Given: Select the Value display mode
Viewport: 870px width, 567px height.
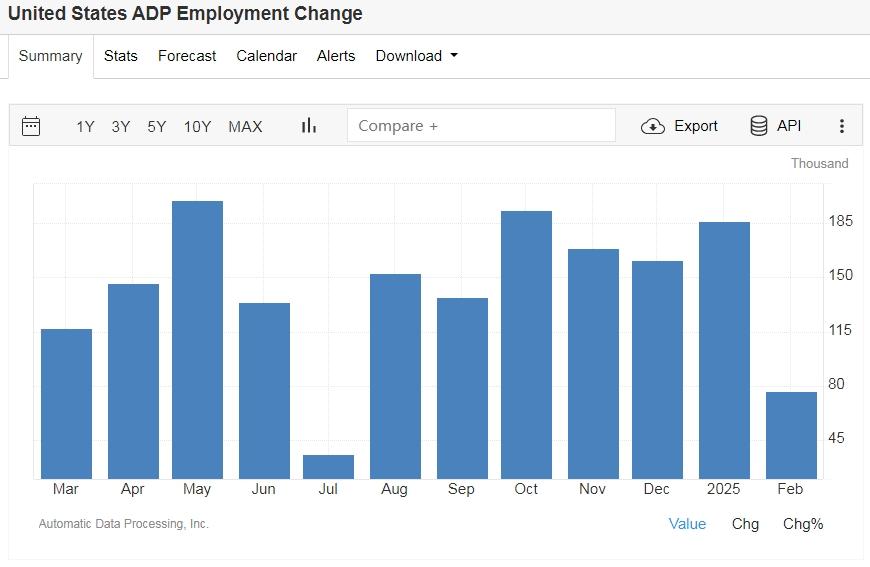Looking at the screenshot, I should tap(687, 524).
